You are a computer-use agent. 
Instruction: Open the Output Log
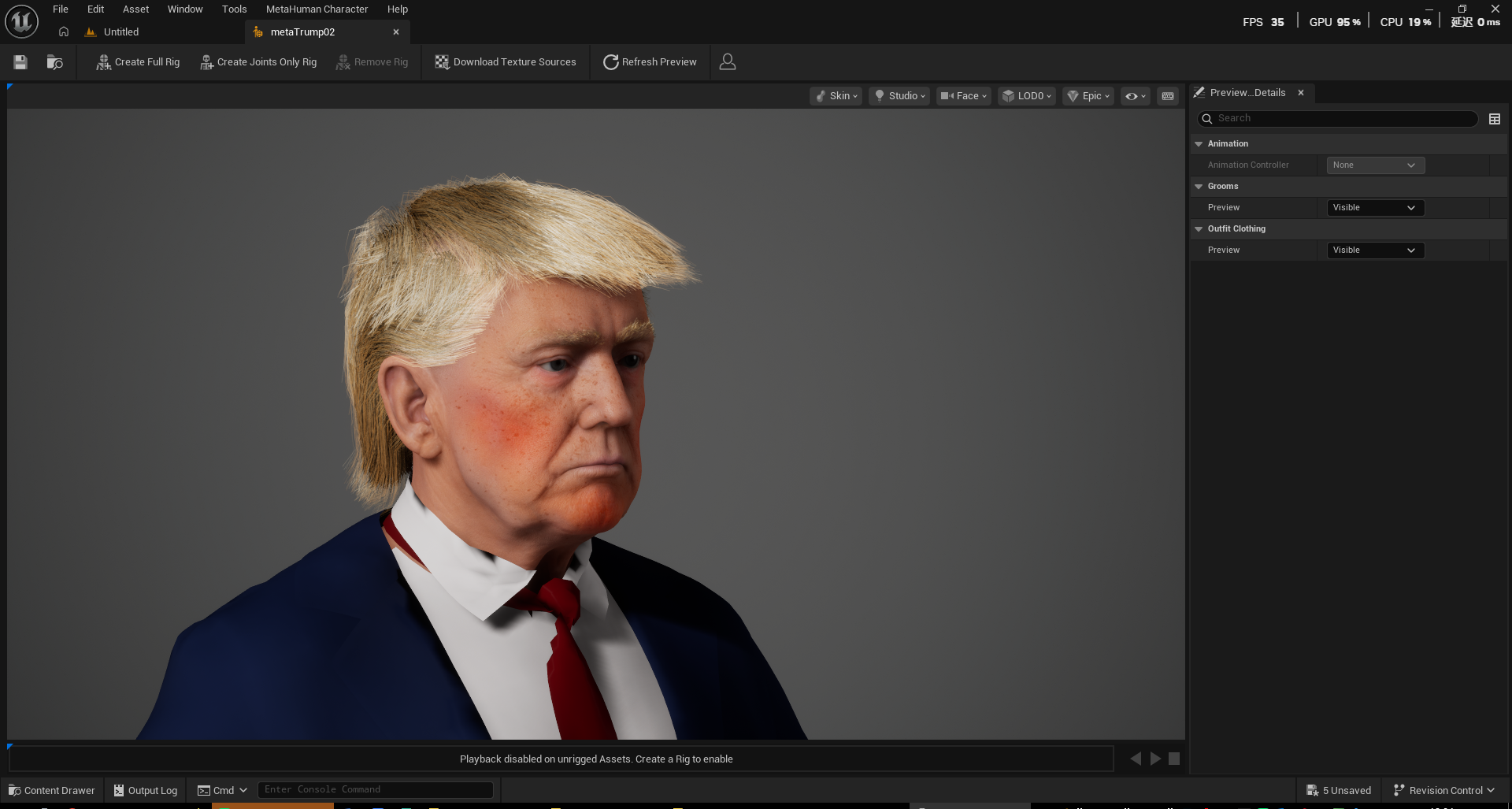tap(146, 790)
